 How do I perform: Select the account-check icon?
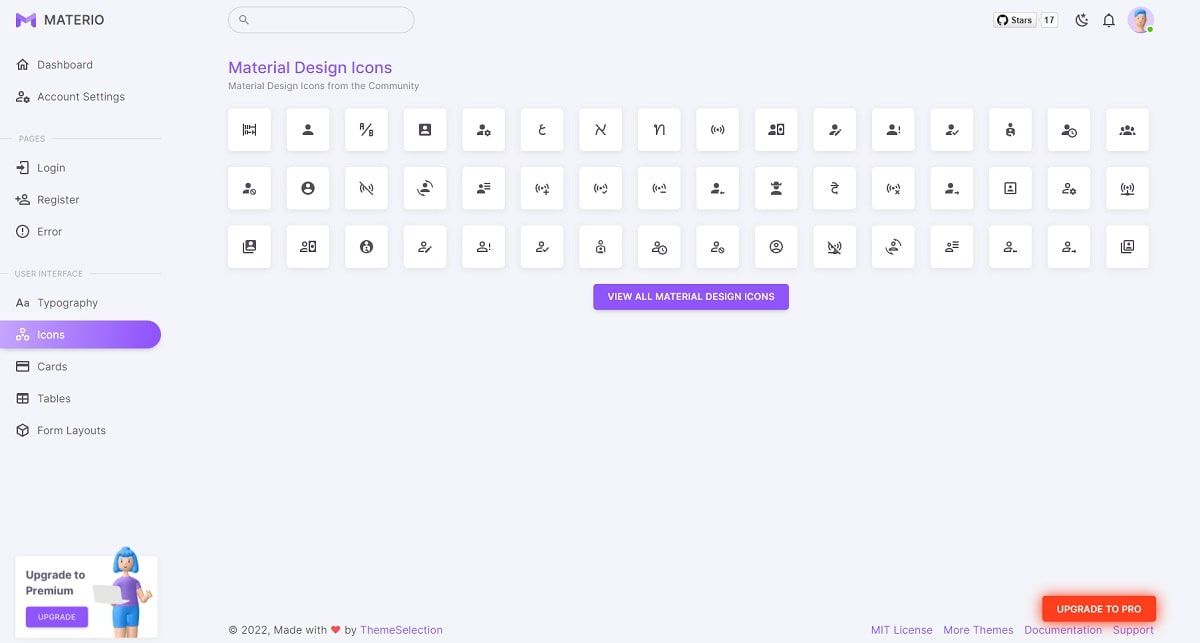click(x=951, y=129)
